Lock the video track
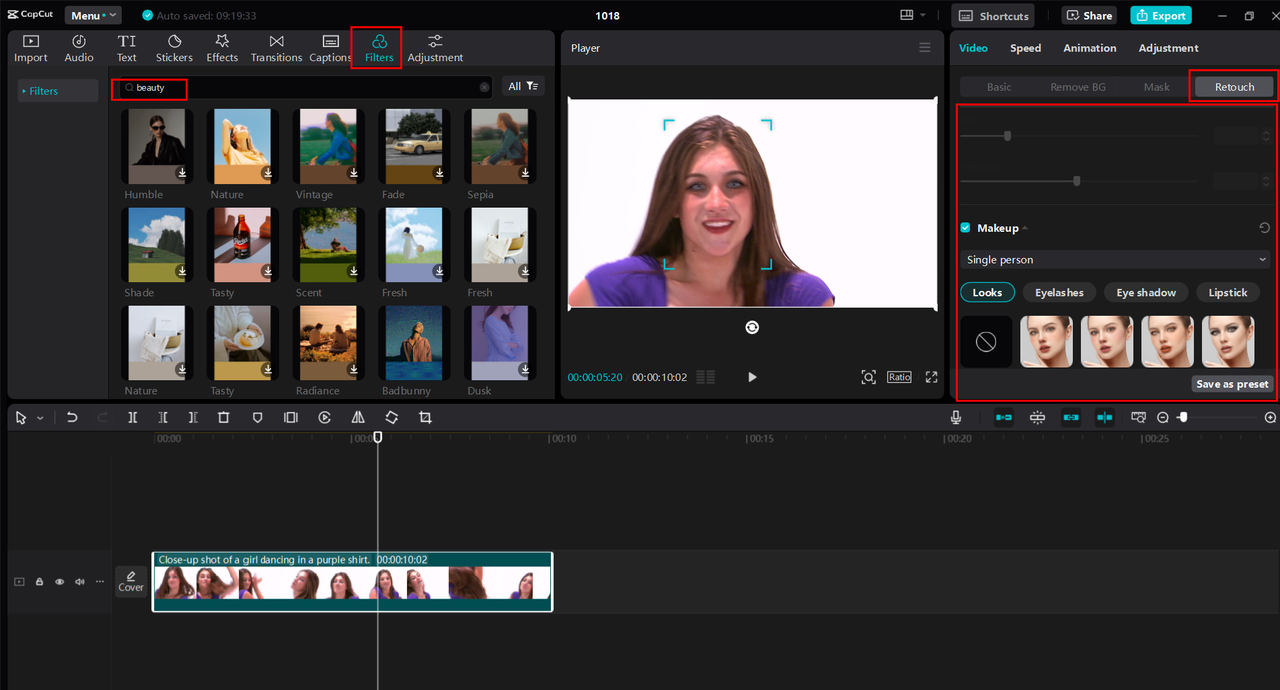This screenshot has width=1280, height=690. 39,581
